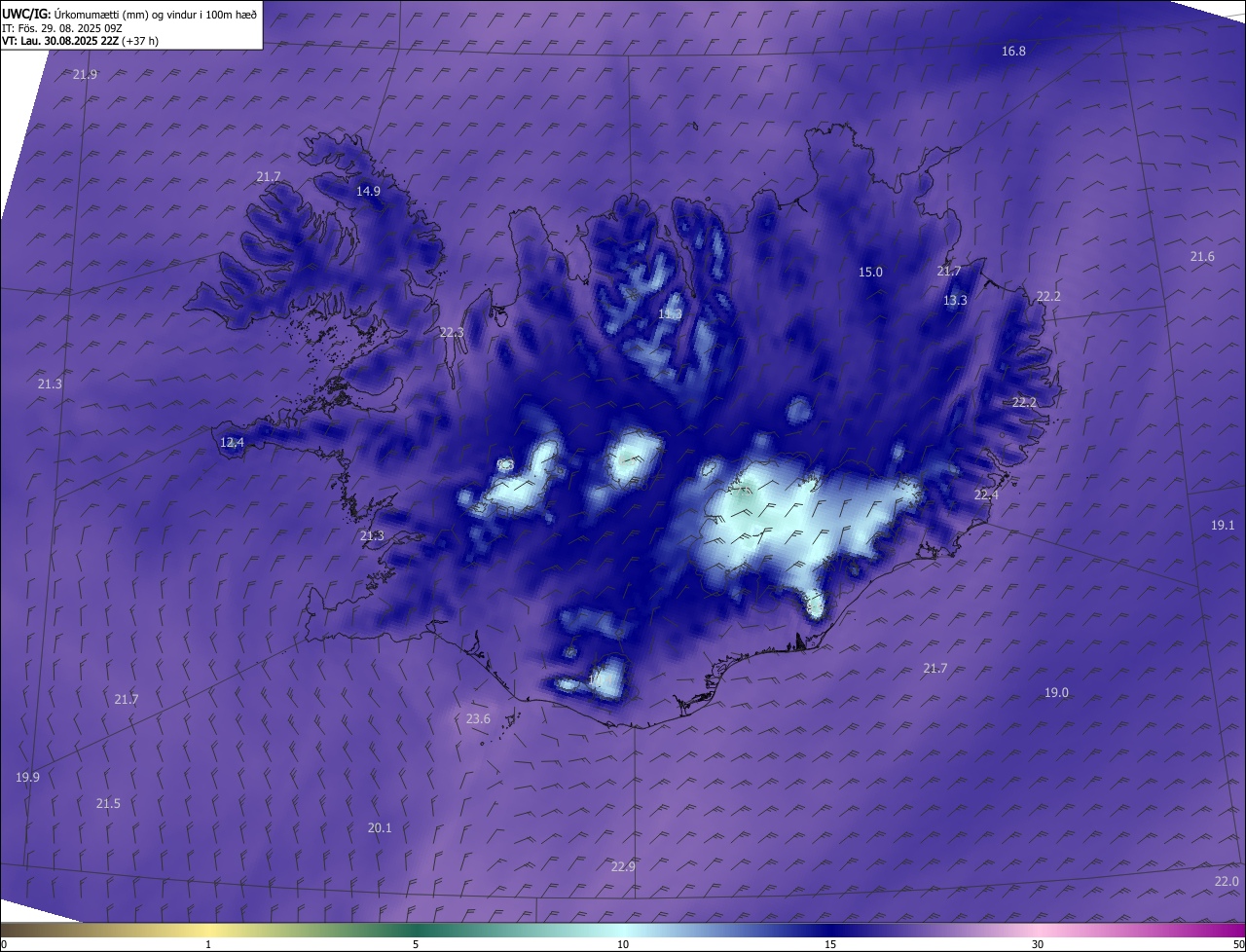
Task: Click the UWC/IG Úrkomumætti title line
Action: (x=129, y=14)
